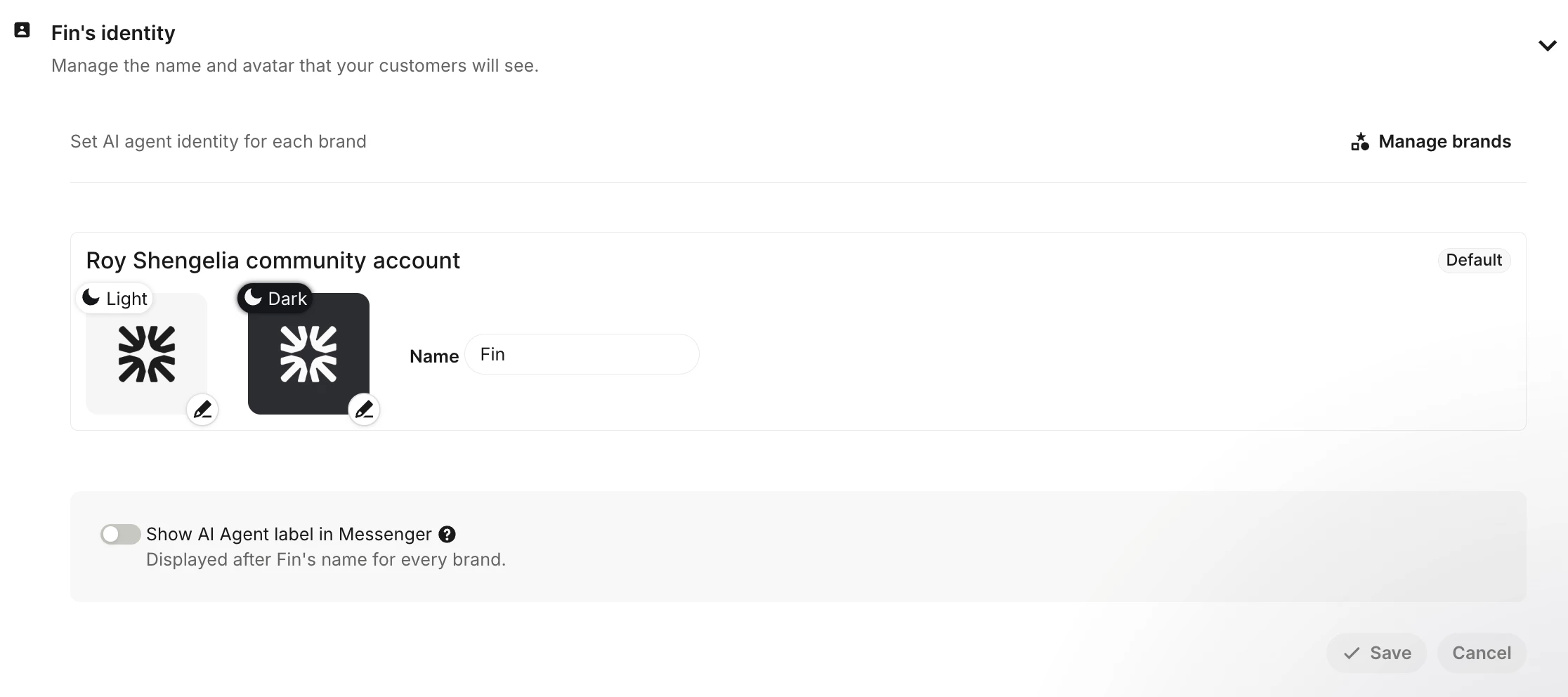Viewport: 1568px width, 697px height.
Task: Click the Fin's identity section heading
Action: coord(113,33)
